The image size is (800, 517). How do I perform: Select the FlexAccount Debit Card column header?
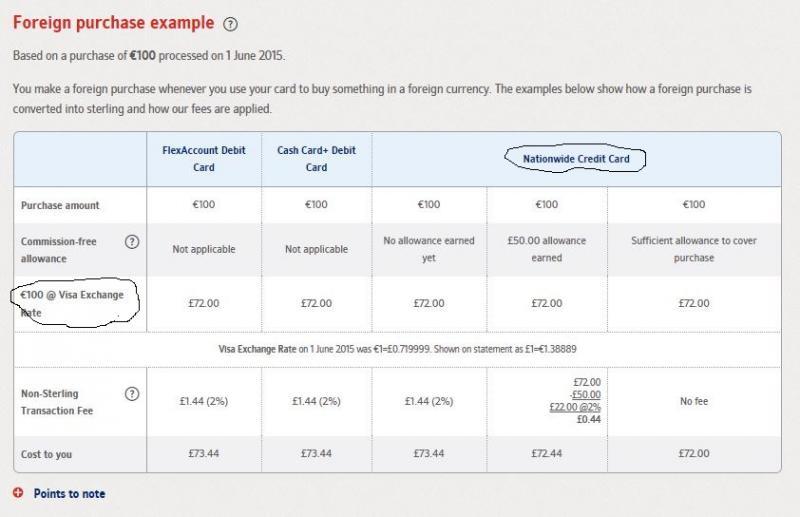tap(204, 159)
